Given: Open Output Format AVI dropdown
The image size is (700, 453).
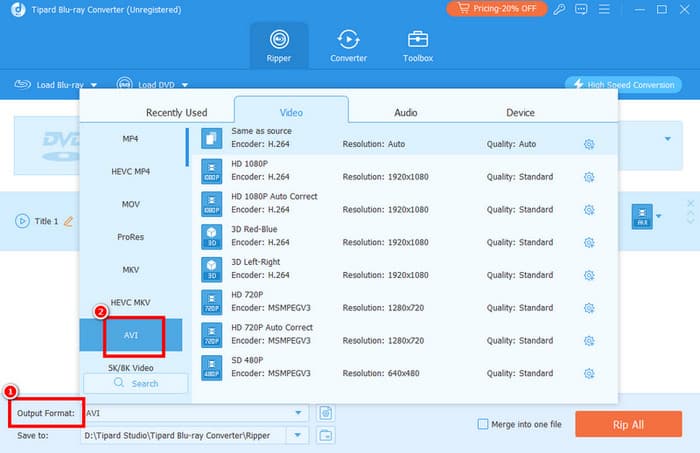Looking at the screenshot, I should [x=298, y=413].
